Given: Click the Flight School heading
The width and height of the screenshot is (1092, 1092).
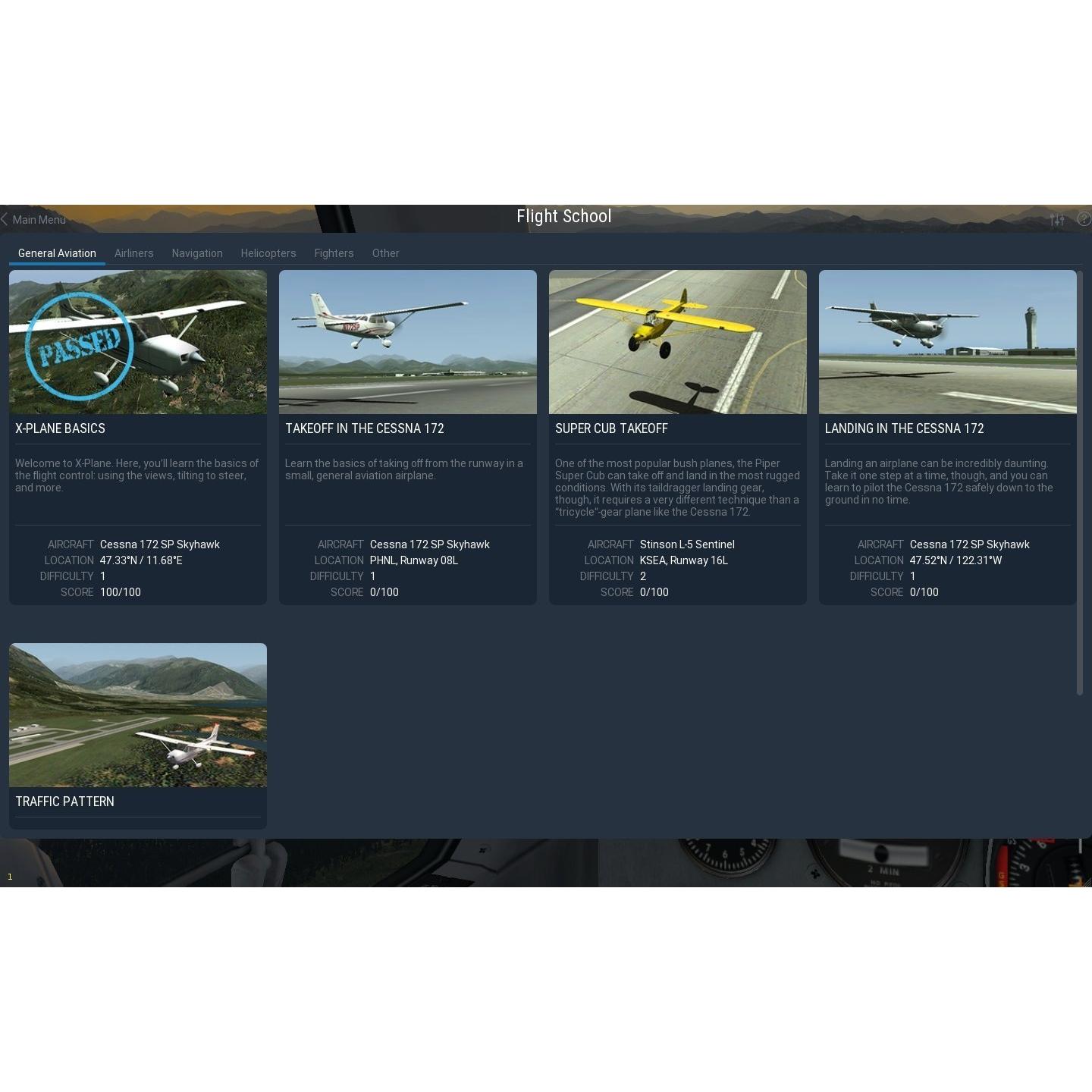Looking at the screenshot, I should (564, 216).
